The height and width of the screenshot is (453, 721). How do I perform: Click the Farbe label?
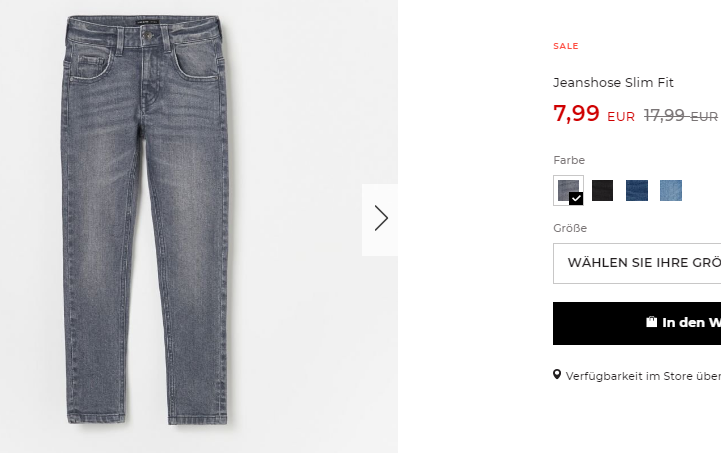pyautogui.click(x=569, y=160)
